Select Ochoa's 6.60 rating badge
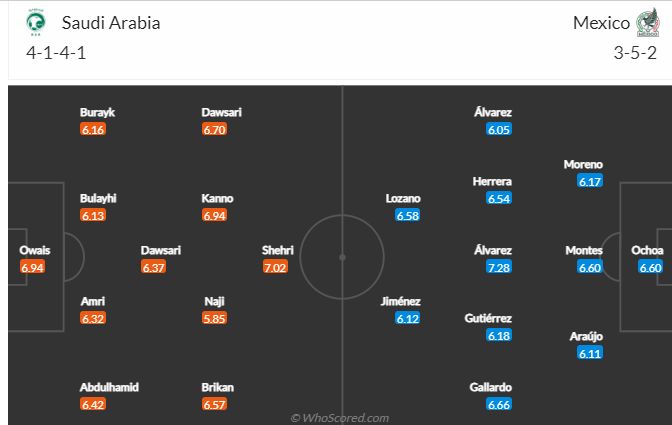672x425 pixels. point(650,267)
